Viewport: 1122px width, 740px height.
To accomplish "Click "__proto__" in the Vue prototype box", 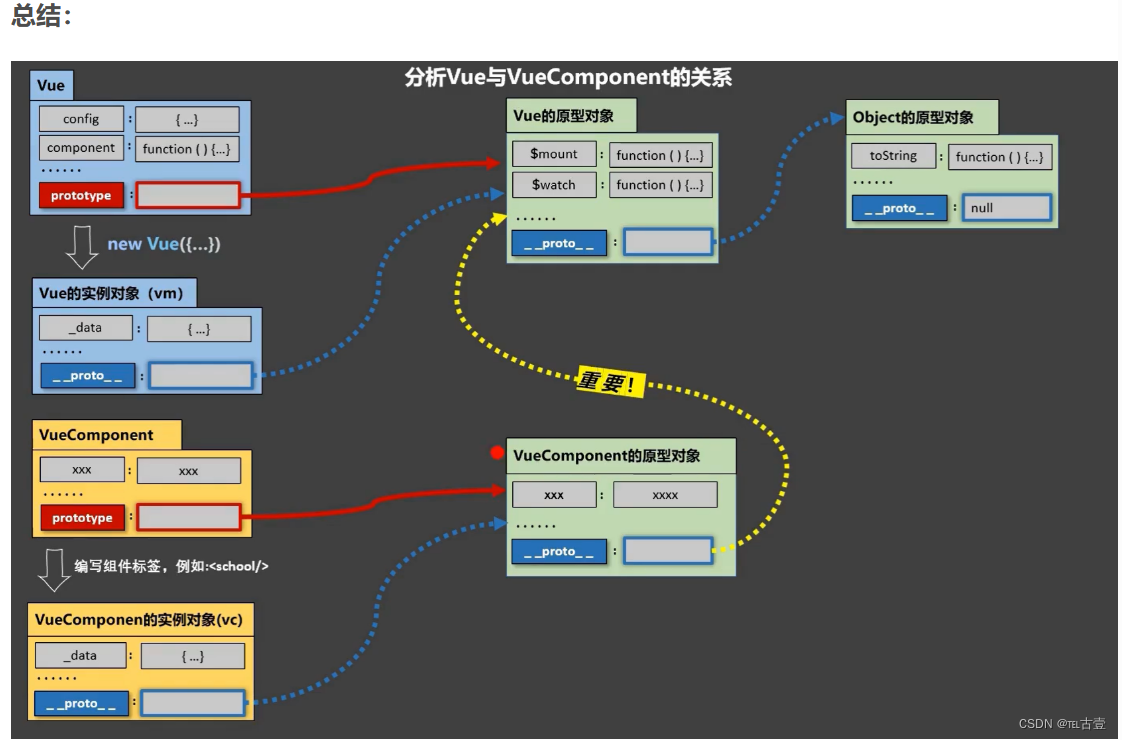I will 559,243.
